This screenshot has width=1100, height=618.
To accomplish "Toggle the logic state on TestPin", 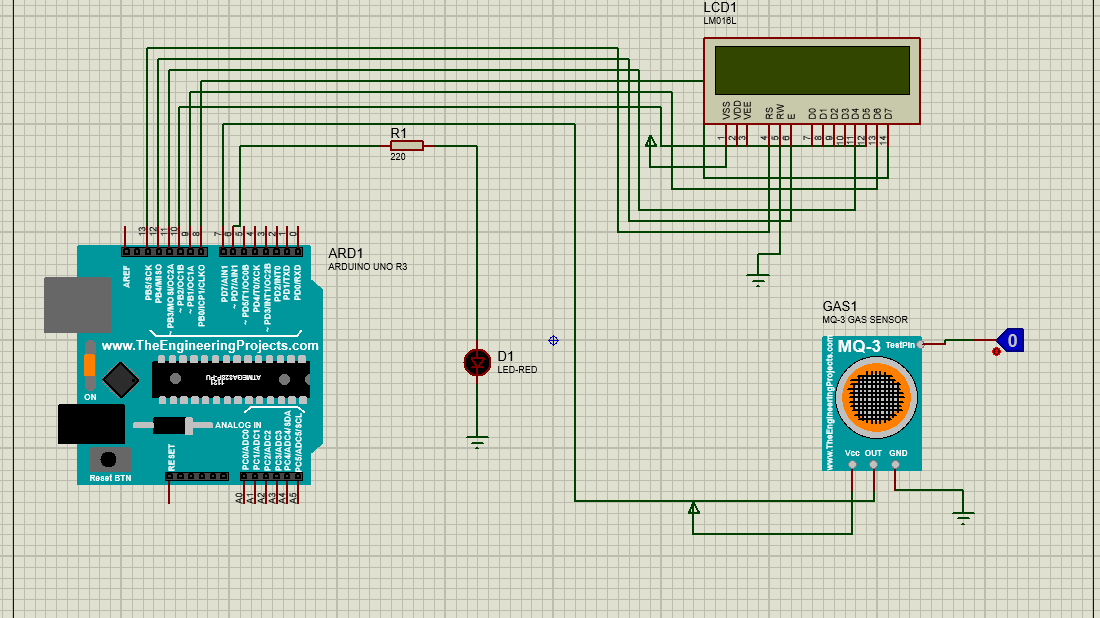I will (1011, 341).
